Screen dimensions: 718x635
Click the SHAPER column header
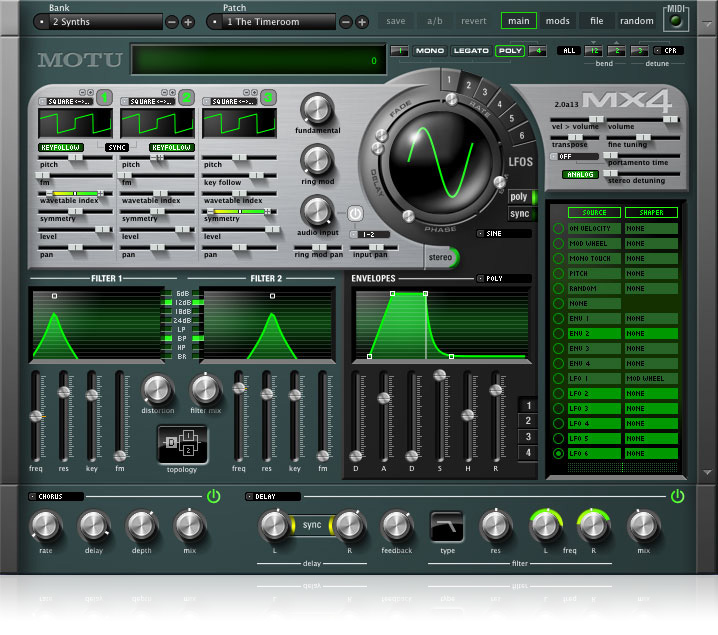(651, 212)
